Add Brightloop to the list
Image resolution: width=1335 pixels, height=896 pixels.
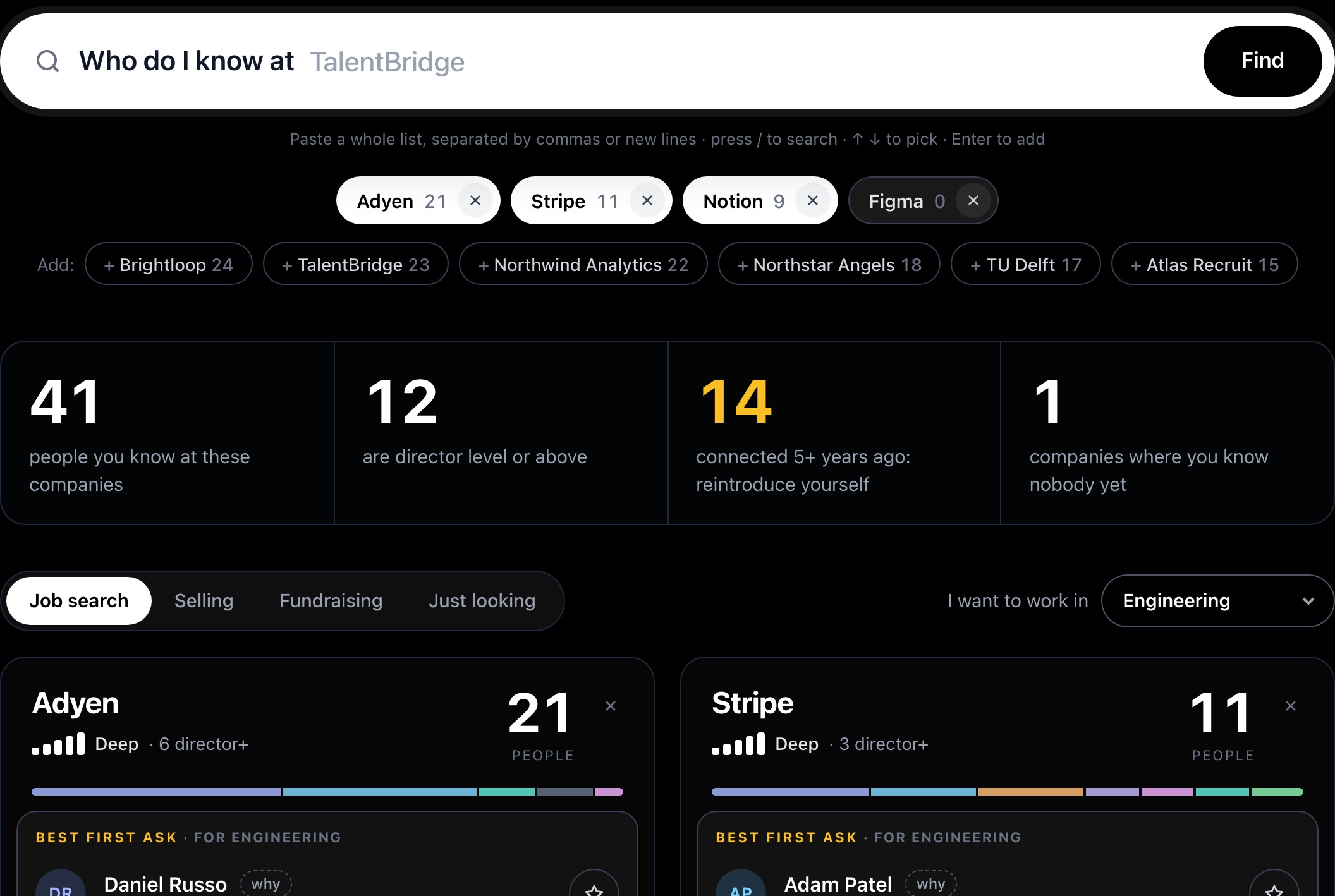169,264
